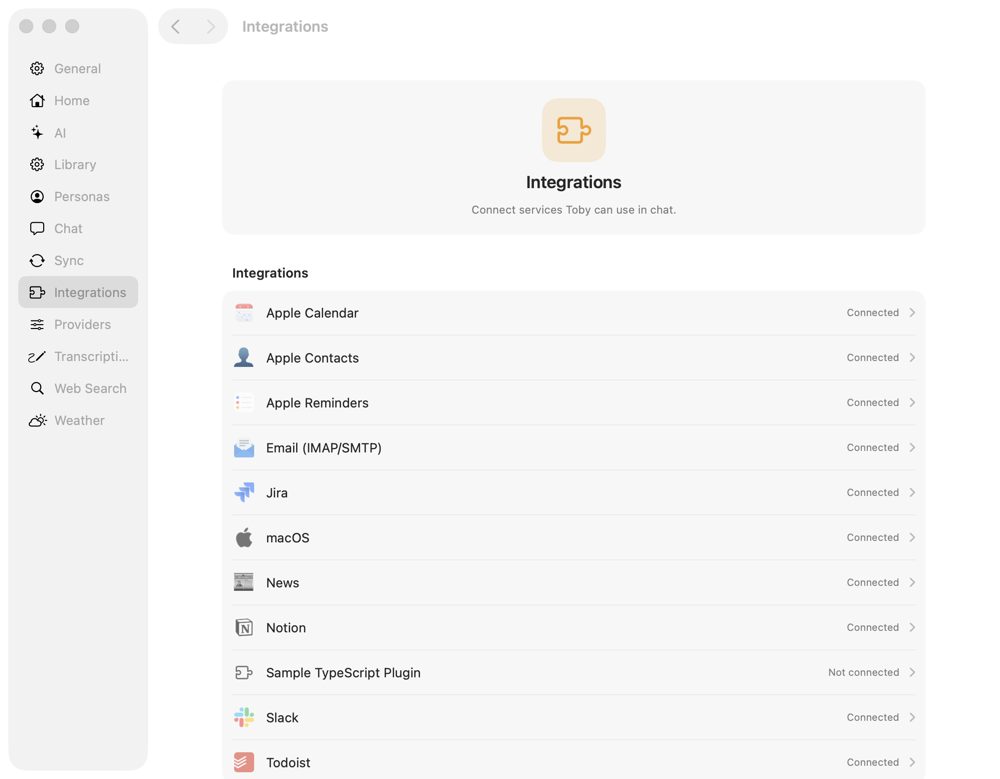The height and width of the screenshot is (779, 1000).
Task: Click the Transcription scribble icon
Action: (x=37, y=357)
